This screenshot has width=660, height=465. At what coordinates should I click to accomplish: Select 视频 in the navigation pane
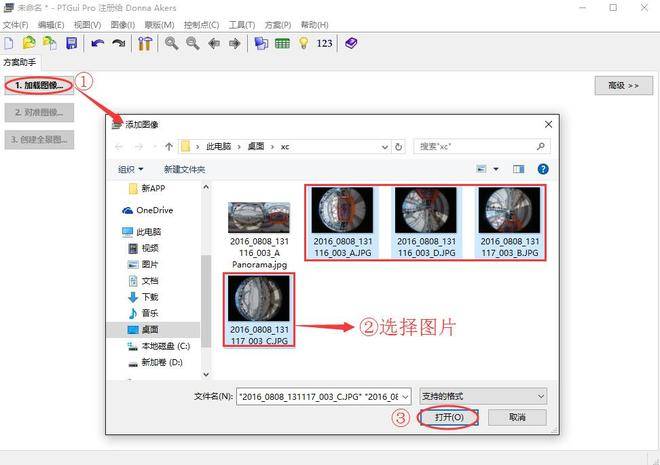pyautogui.click(x=143, y=248)
